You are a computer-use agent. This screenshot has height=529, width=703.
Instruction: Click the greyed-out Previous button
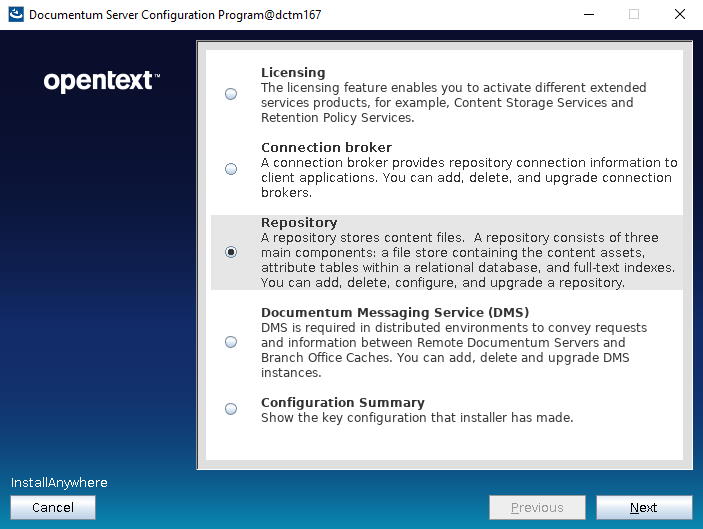point(537,508)
